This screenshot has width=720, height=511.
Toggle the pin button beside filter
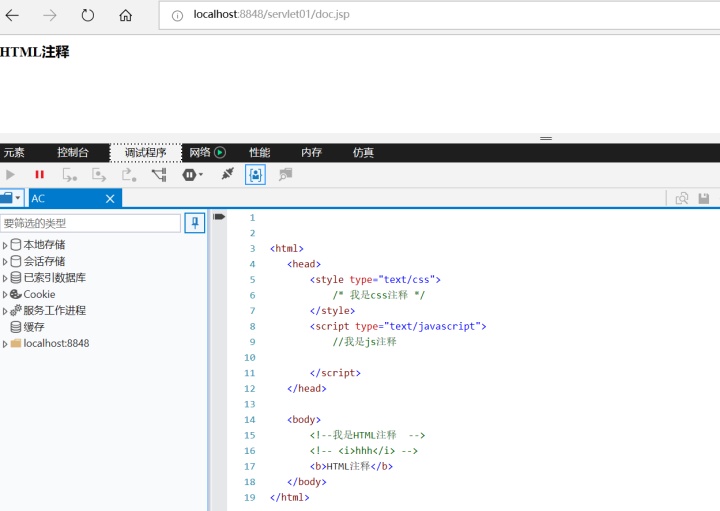tap(195, 223)
